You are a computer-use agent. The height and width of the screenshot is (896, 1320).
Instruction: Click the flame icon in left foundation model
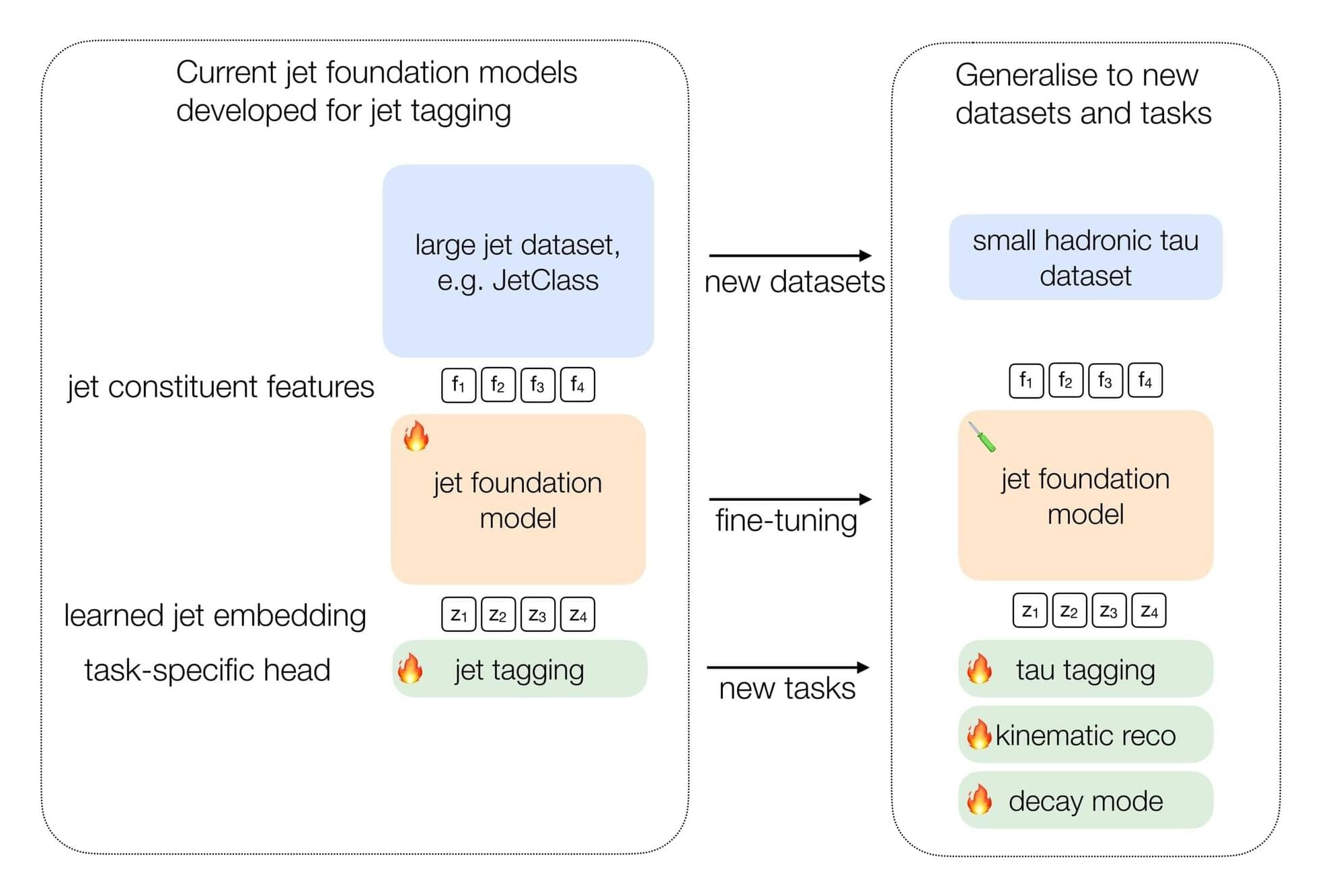coord(416,436)
